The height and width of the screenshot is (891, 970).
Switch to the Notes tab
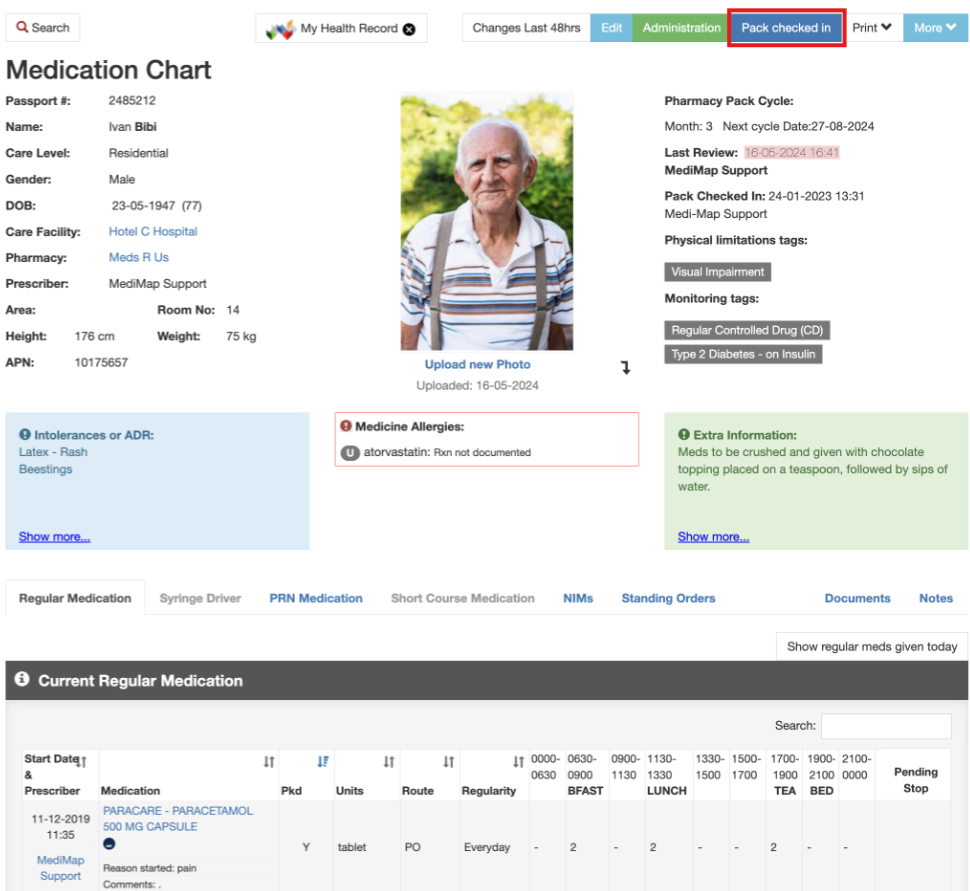tap(935, 597)
